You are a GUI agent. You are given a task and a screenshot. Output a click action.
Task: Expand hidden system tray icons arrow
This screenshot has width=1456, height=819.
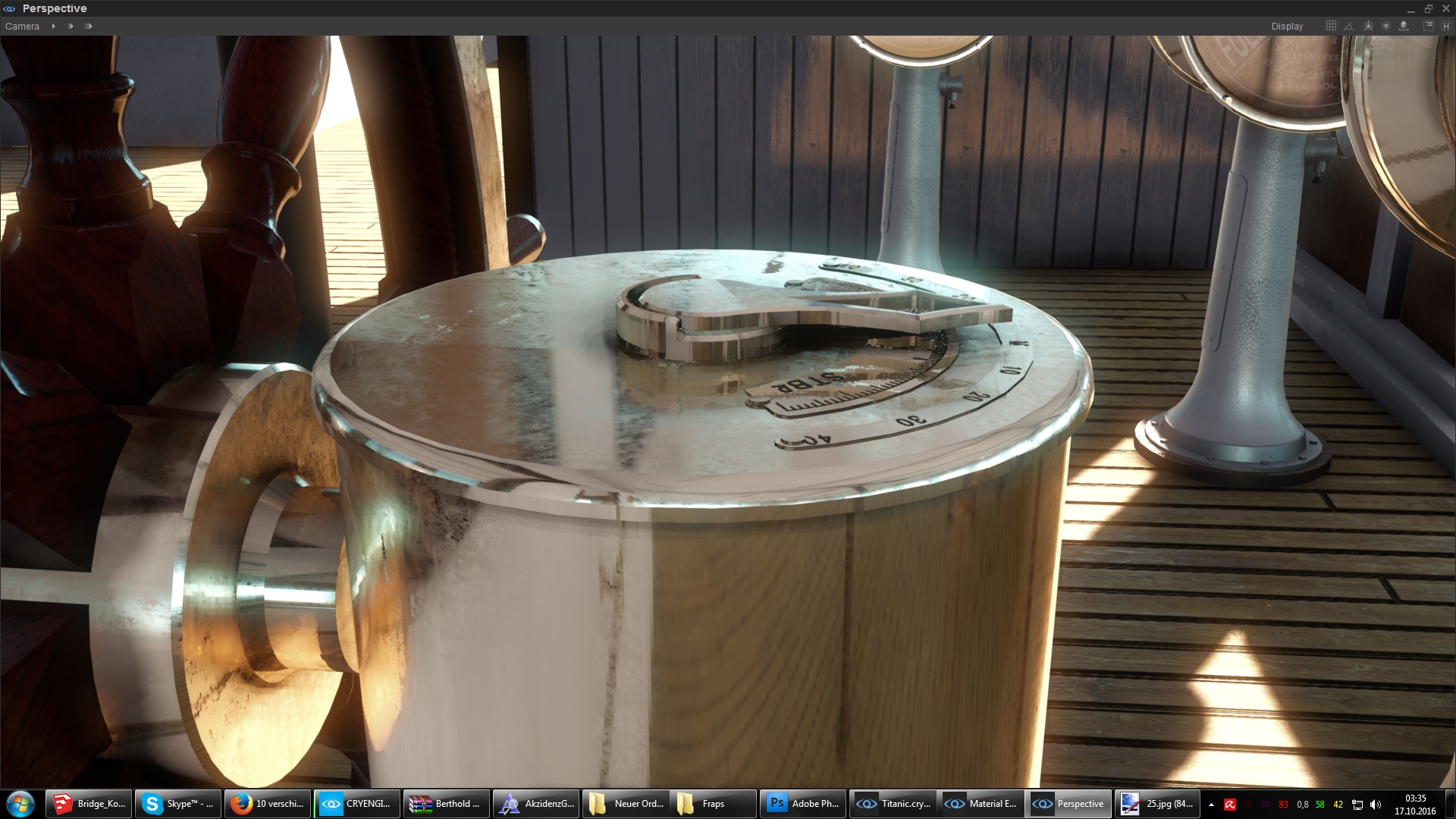tap(1211, 805)
